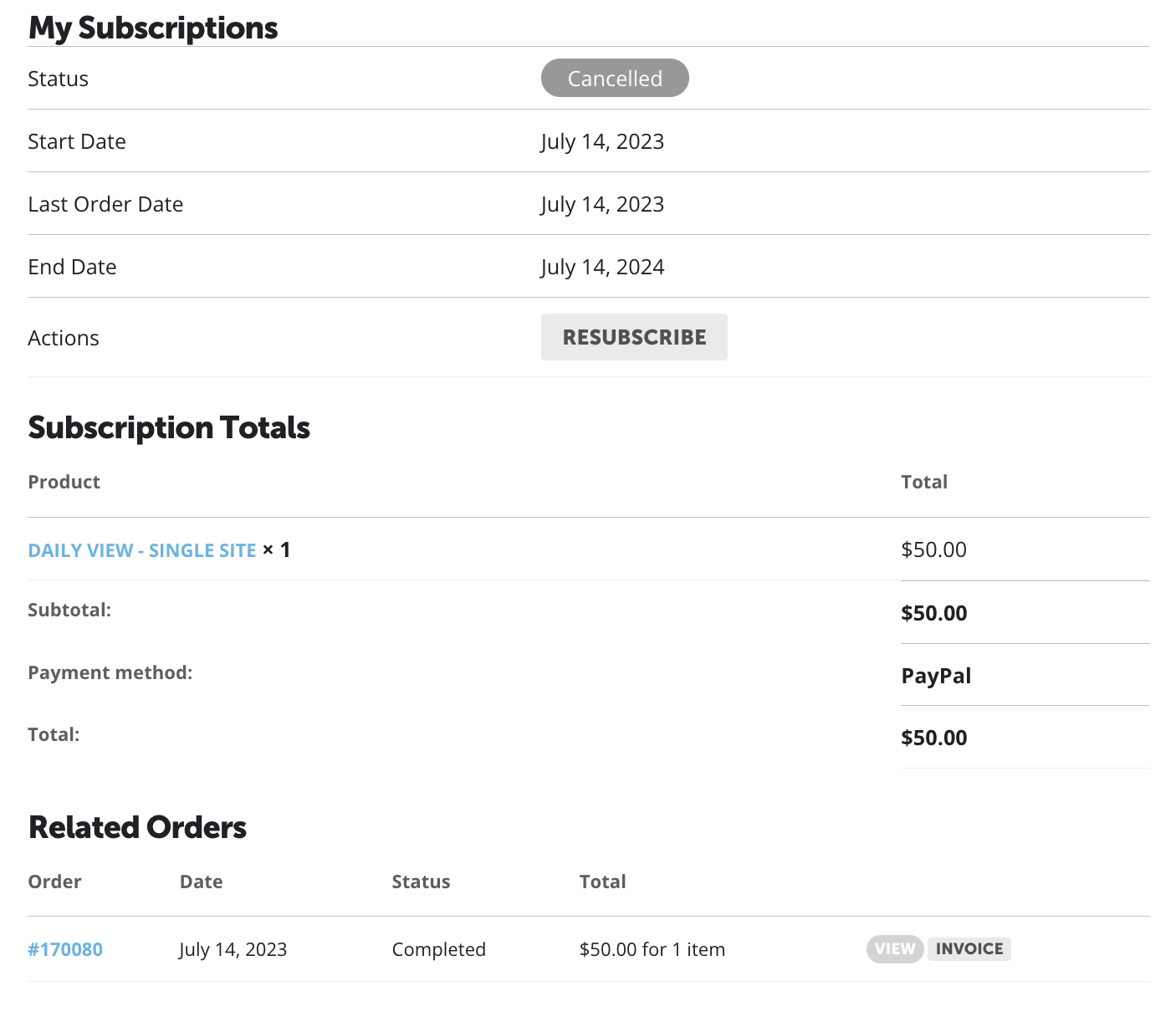Click the Status column header in Related Orders

click(x=421, y=881)
